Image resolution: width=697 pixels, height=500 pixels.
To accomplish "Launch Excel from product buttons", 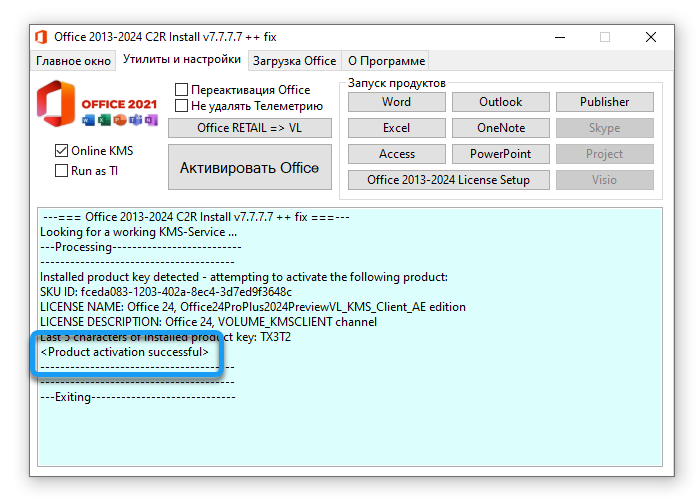I will pyautogui.click(x=397, y=128).
